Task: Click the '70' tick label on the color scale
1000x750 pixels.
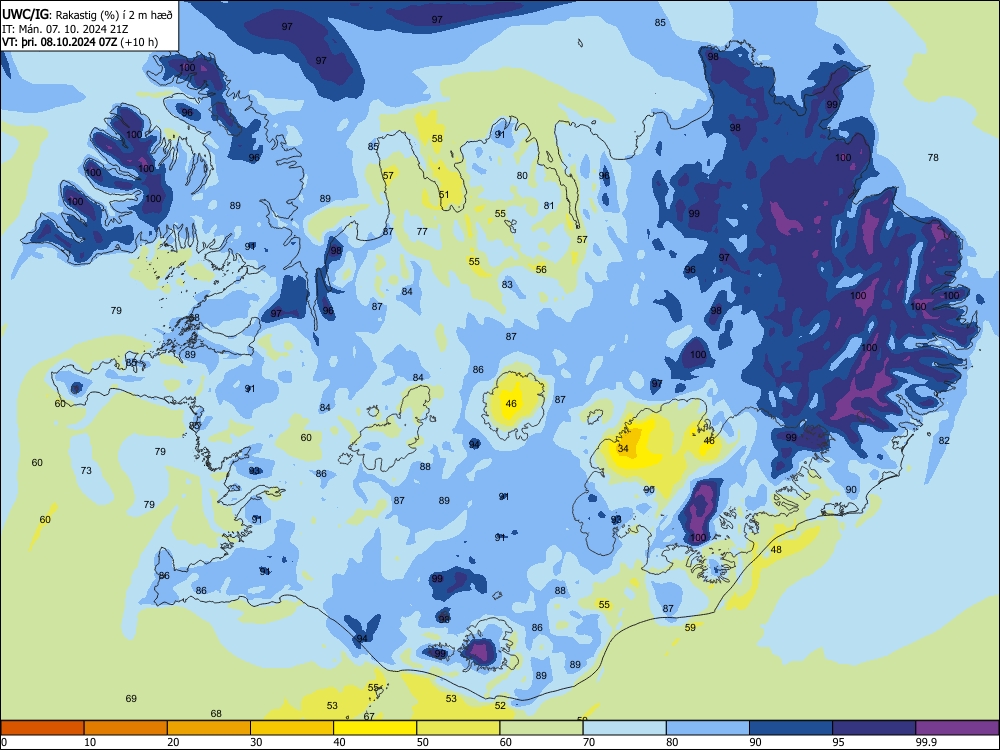Action: (x=589, y=742)
